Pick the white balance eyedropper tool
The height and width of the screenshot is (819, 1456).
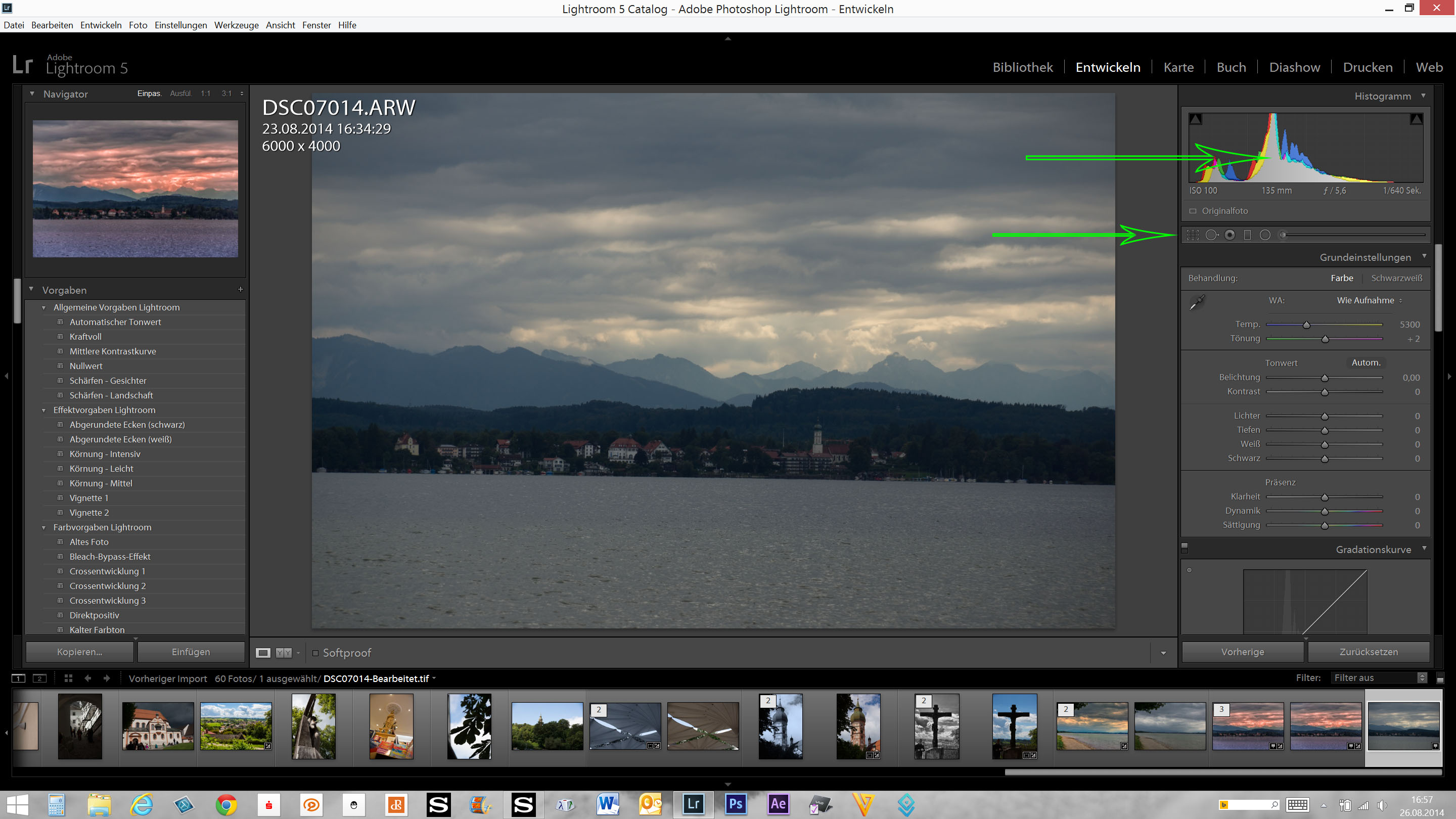(1197, 302)
